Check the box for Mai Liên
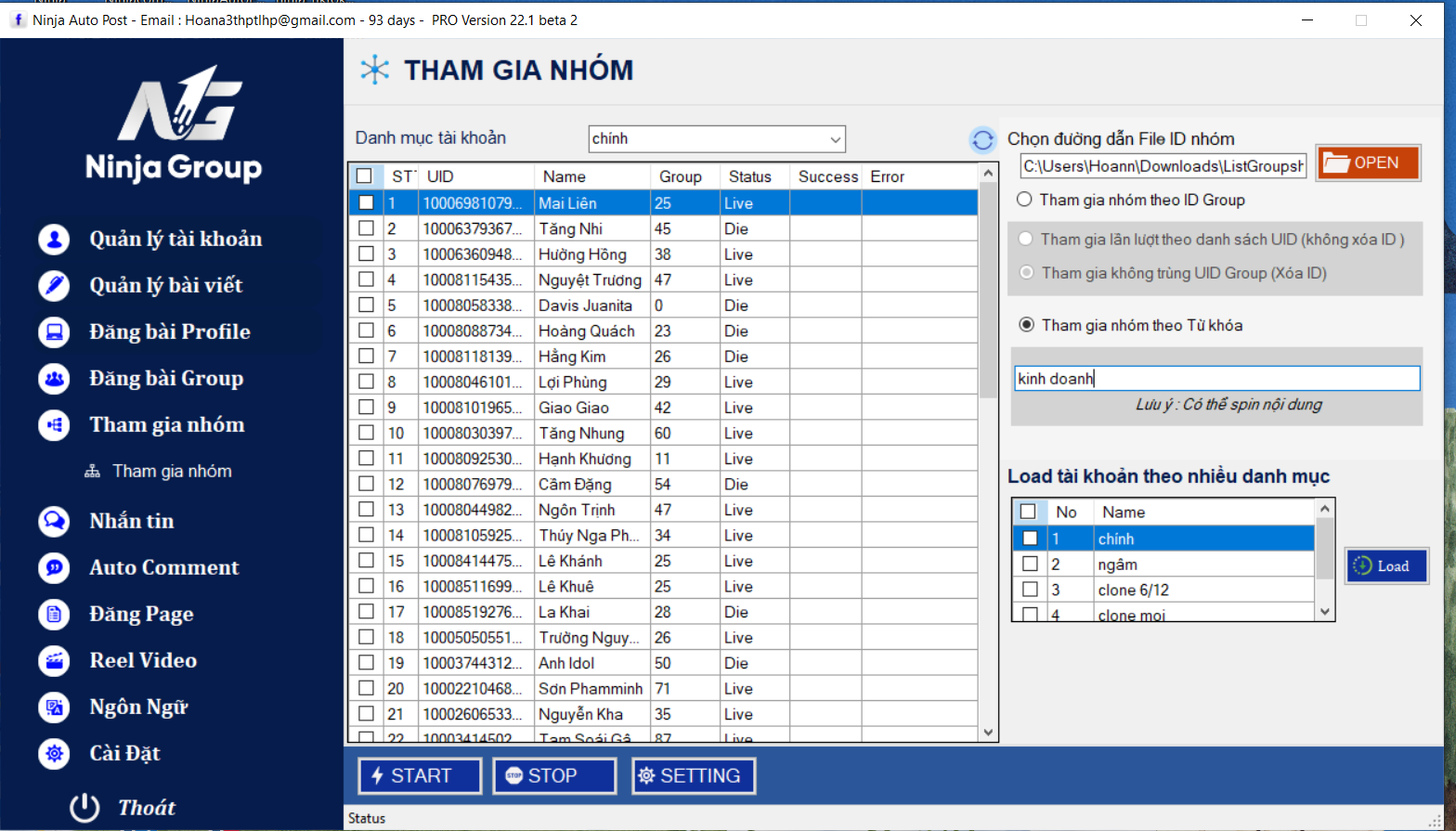Image resolution: width=1456 pixels, height=831 pixels. [x=366, y=202]
